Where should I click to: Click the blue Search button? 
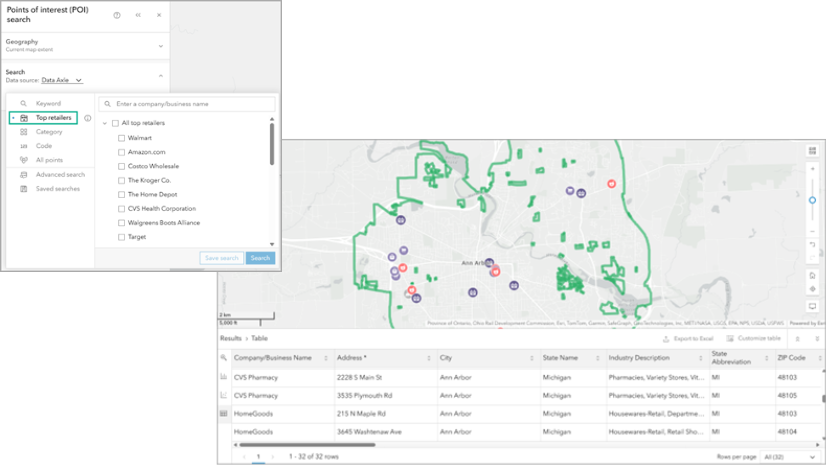pos(260,258)
